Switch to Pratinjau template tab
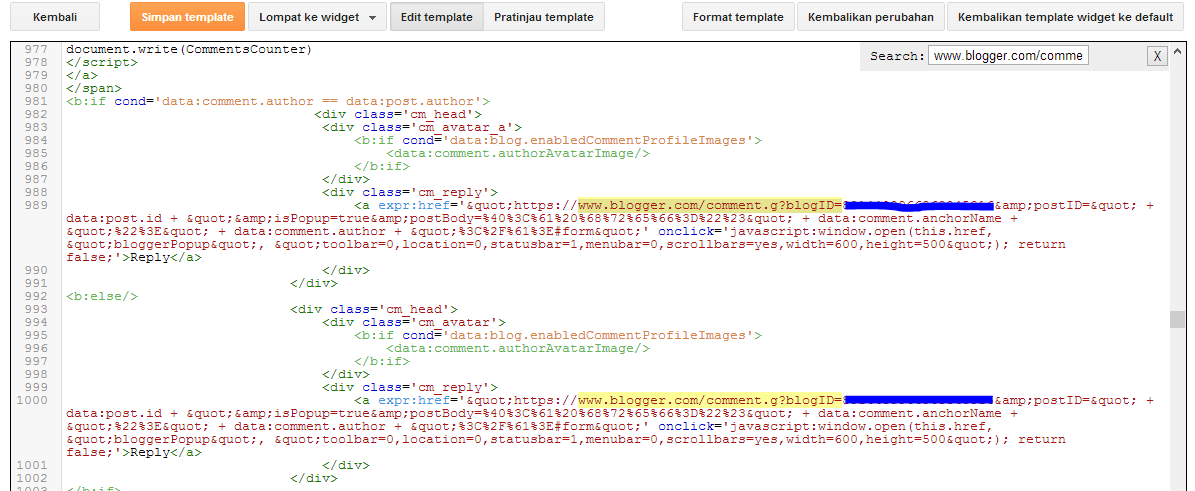Image resolution: width=1195 pixels, height=491 pixels. click(x=543, y=17)
